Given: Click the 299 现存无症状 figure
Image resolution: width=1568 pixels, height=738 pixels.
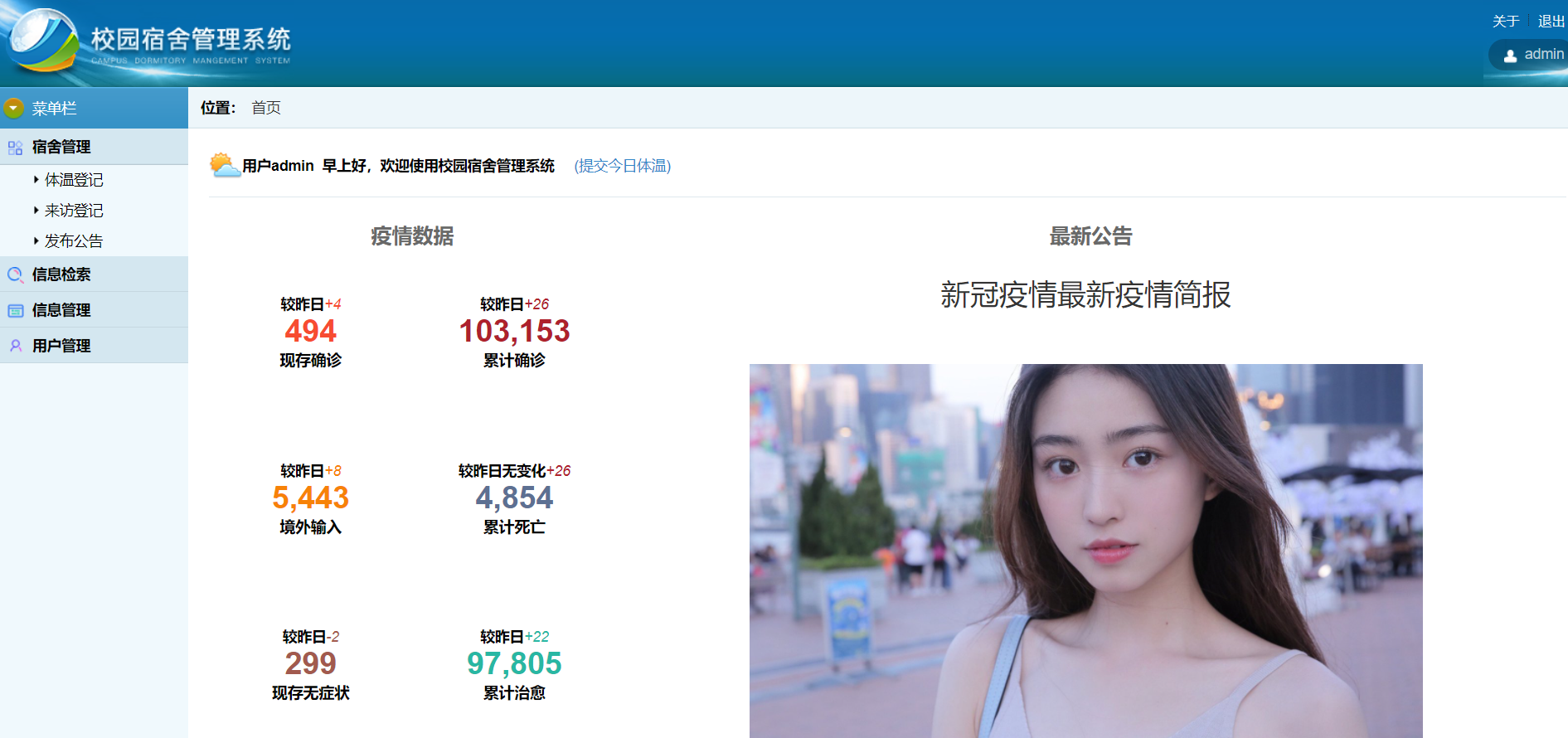Looking at the screenshot, I should click(311, 663).
